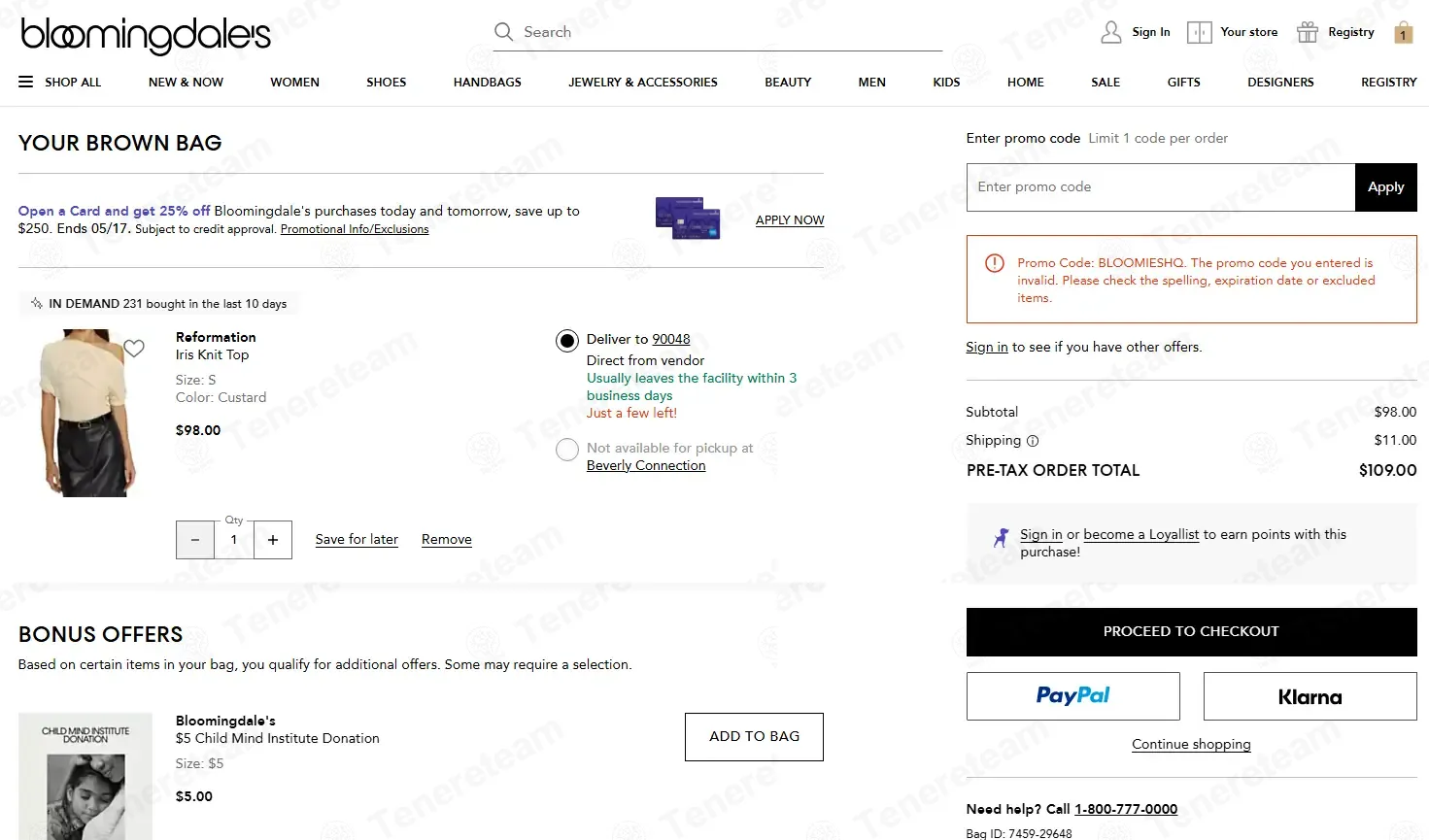Open the Jewelry & Accessories menu
The image size is (1429, 840).
643,83
